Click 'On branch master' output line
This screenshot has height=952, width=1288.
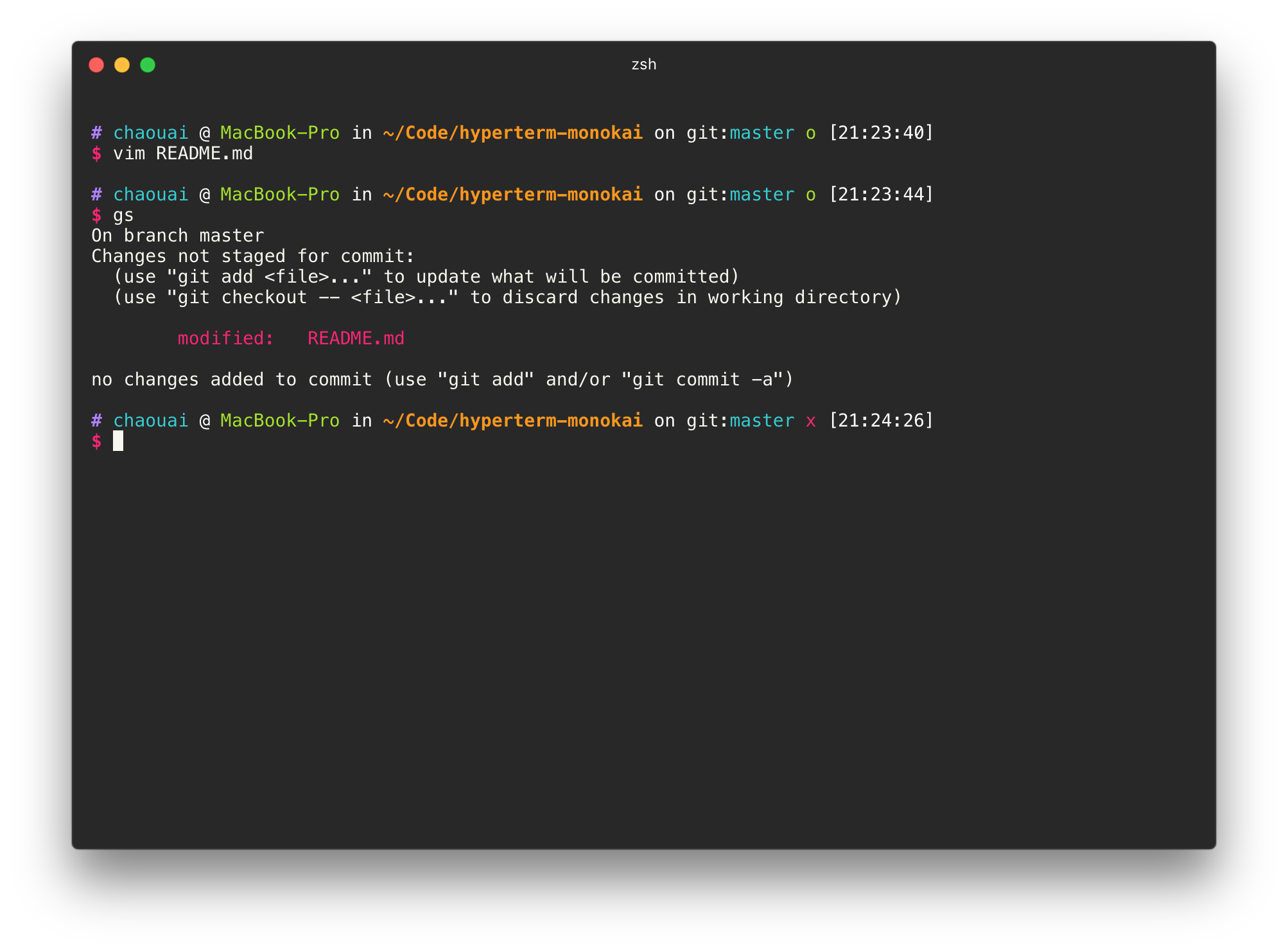pyautogui.click(x=177, y=236)
